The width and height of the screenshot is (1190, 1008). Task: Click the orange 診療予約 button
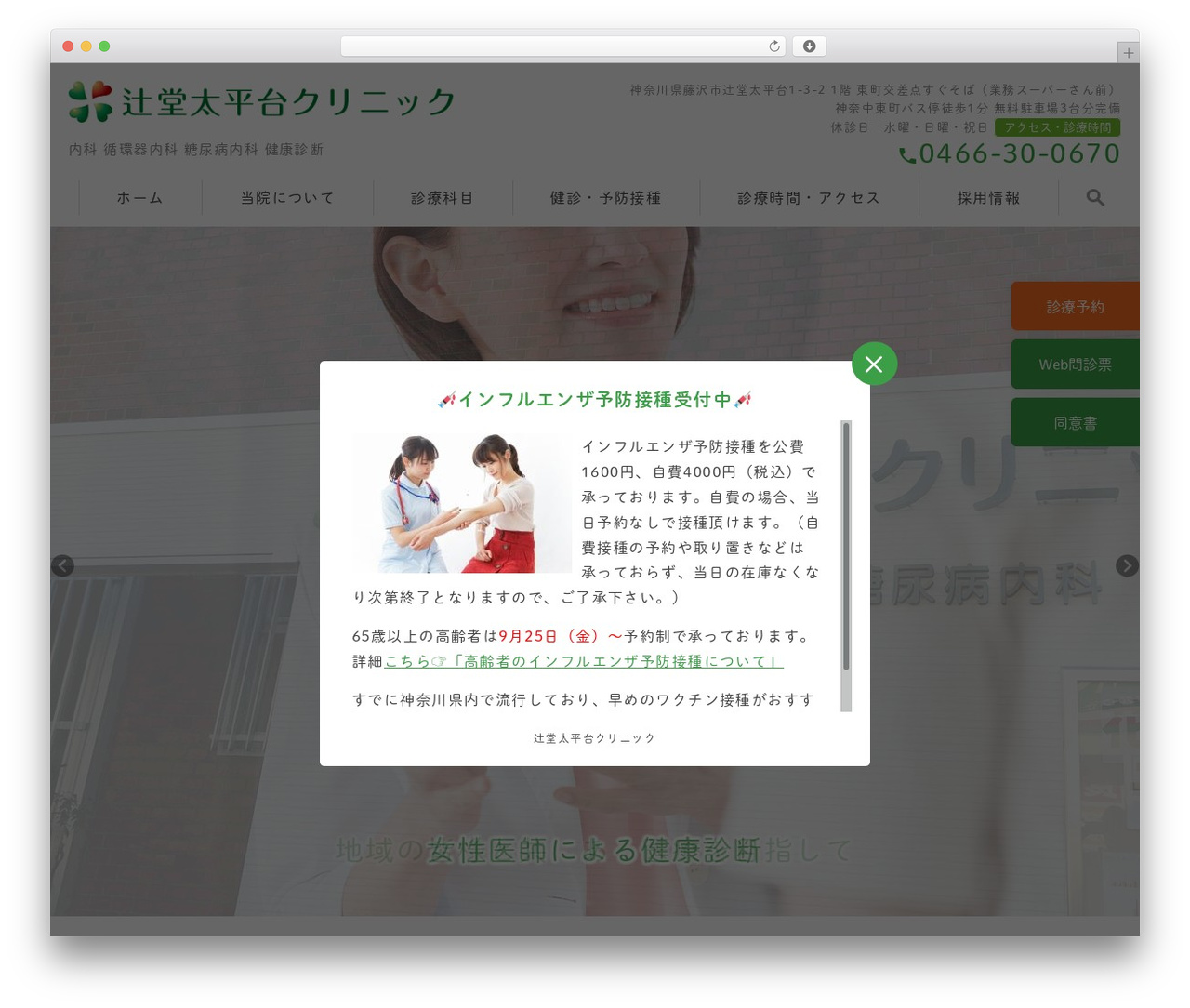(1075, 307)
